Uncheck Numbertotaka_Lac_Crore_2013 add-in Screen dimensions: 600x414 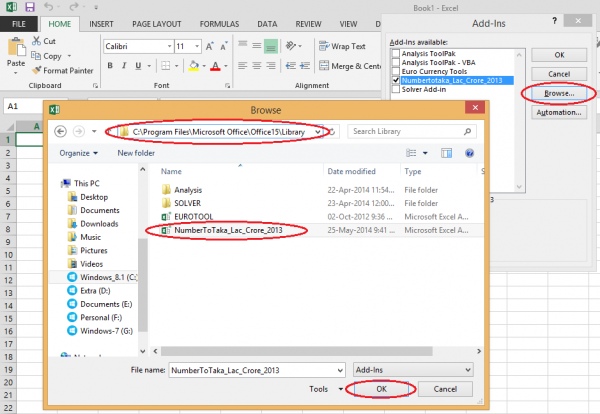396,80
